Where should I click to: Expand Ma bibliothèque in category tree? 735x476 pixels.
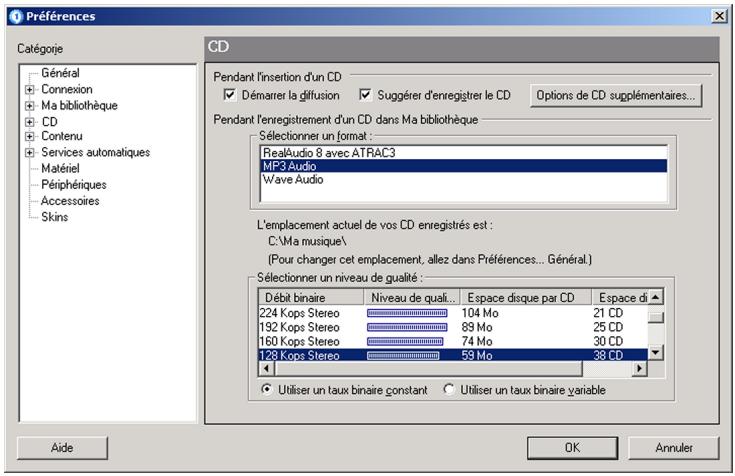(x=30, y=105)
